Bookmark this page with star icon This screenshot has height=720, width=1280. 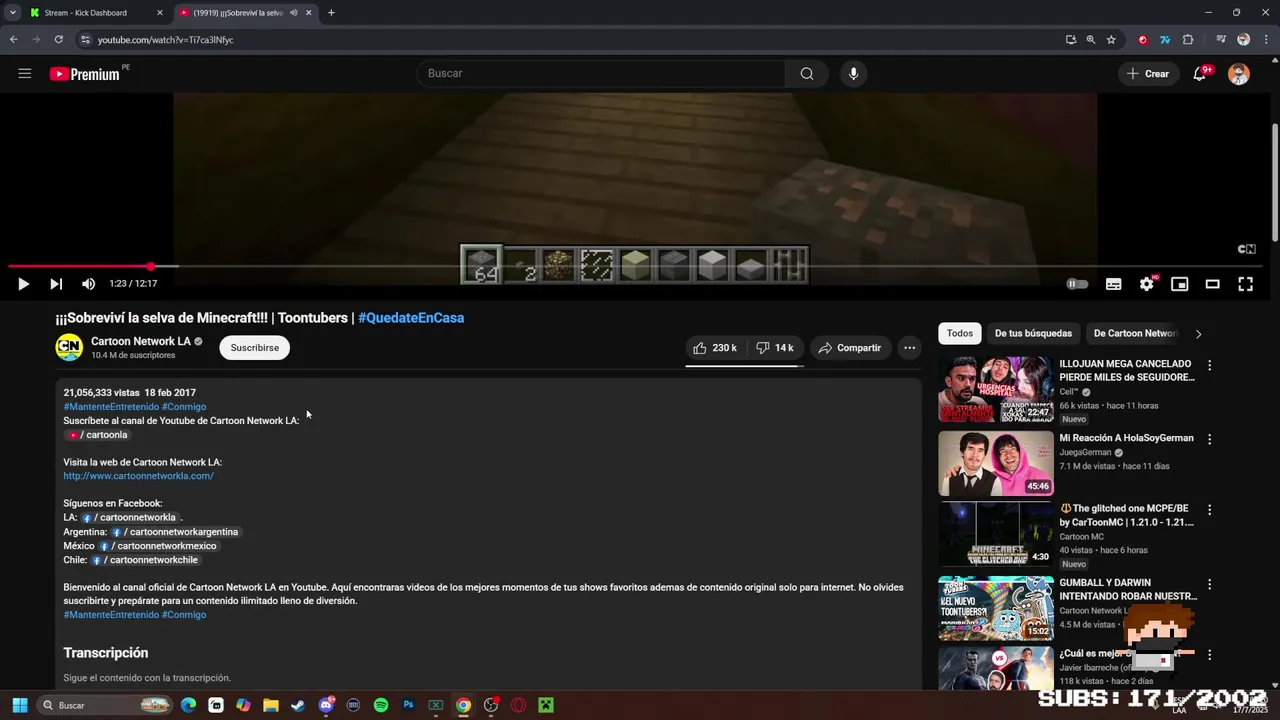coord(1111,40)
